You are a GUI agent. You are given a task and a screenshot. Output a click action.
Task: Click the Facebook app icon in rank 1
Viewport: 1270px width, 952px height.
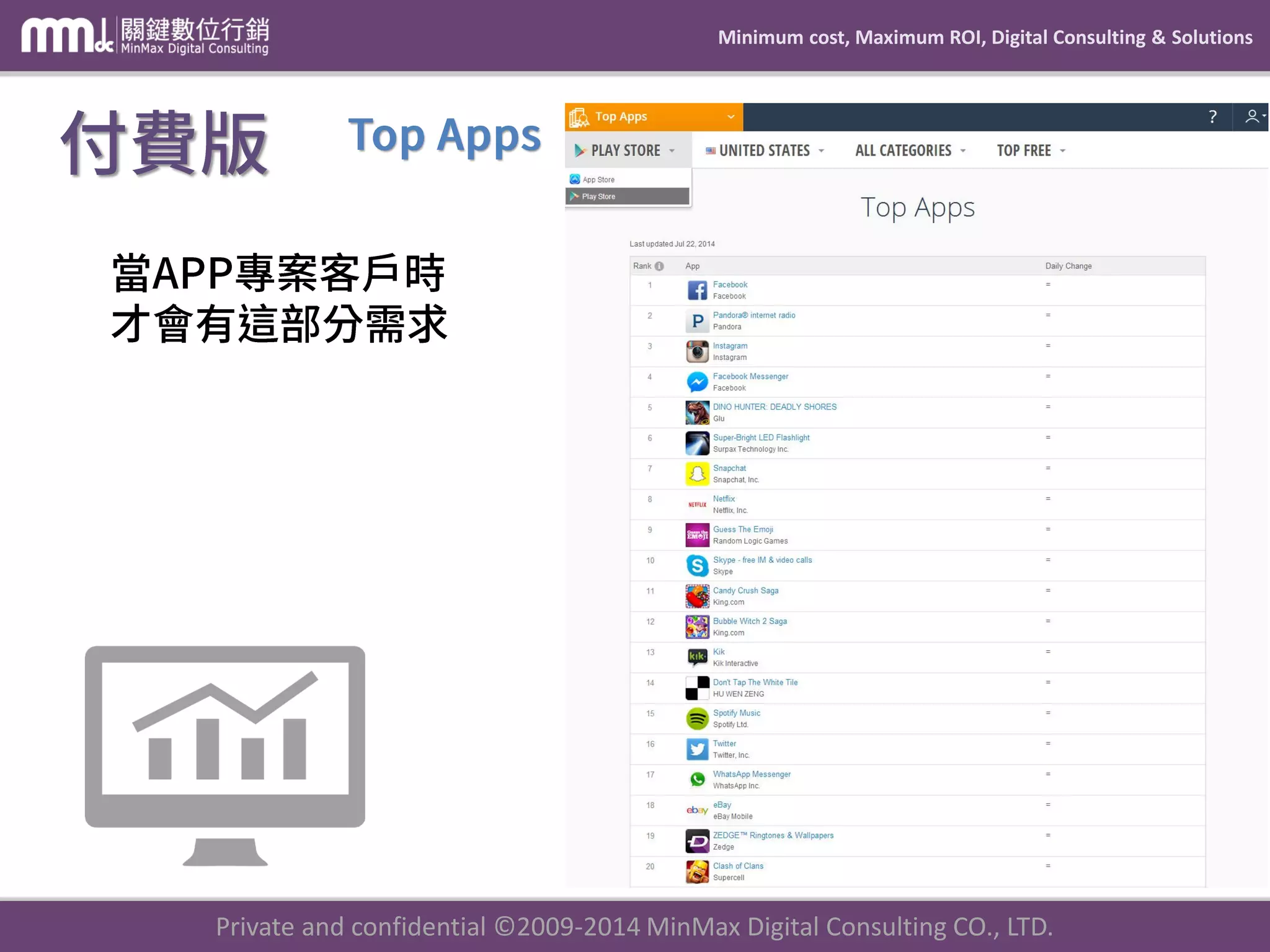(x=697, y=290)
